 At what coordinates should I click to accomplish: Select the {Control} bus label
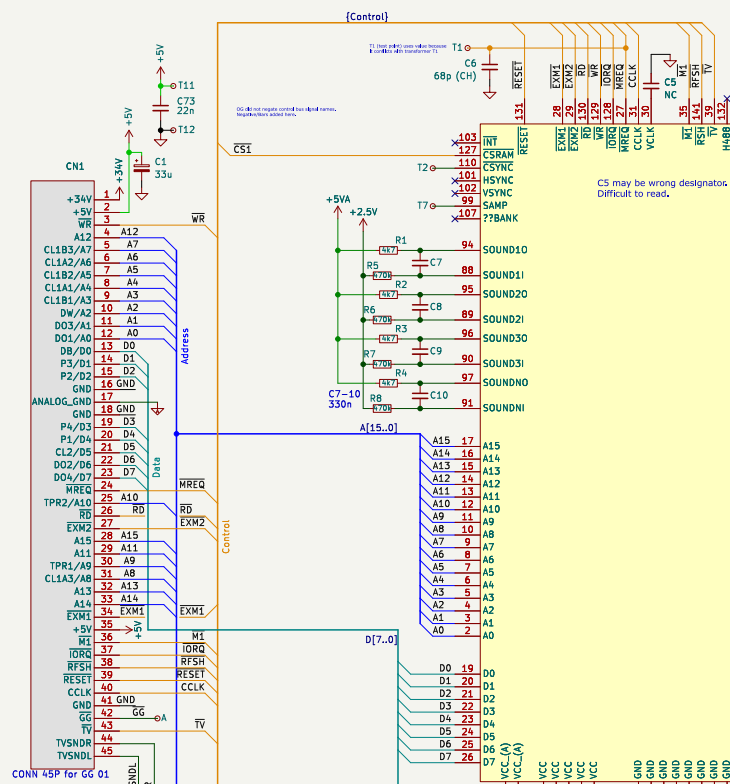coord(366,16)
